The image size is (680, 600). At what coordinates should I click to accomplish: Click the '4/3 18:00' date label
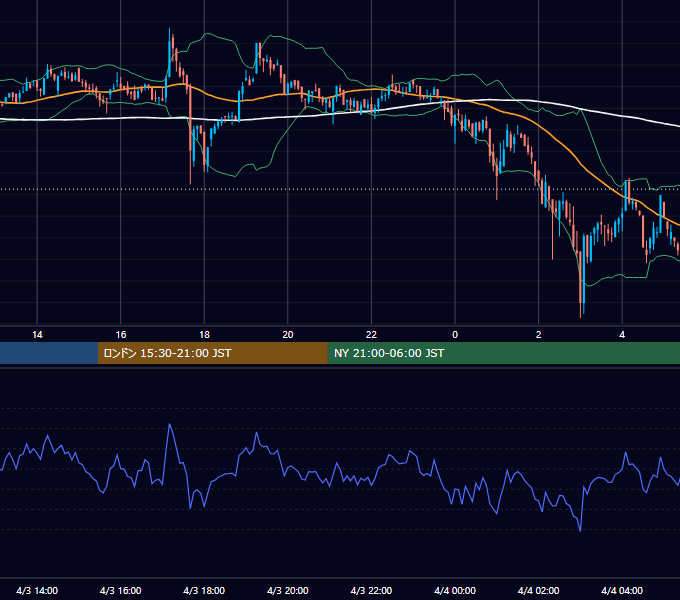coord(204,590)
